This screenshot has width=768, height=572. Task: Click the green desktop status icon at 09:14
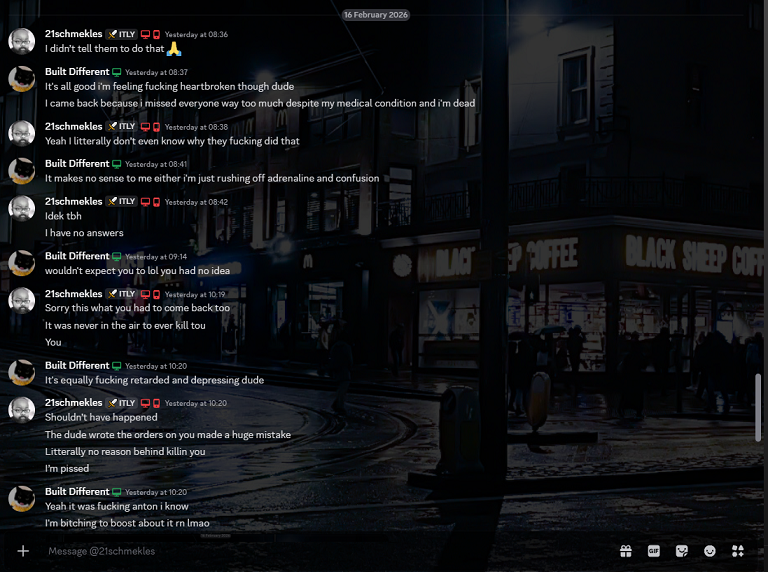point(117,256)
